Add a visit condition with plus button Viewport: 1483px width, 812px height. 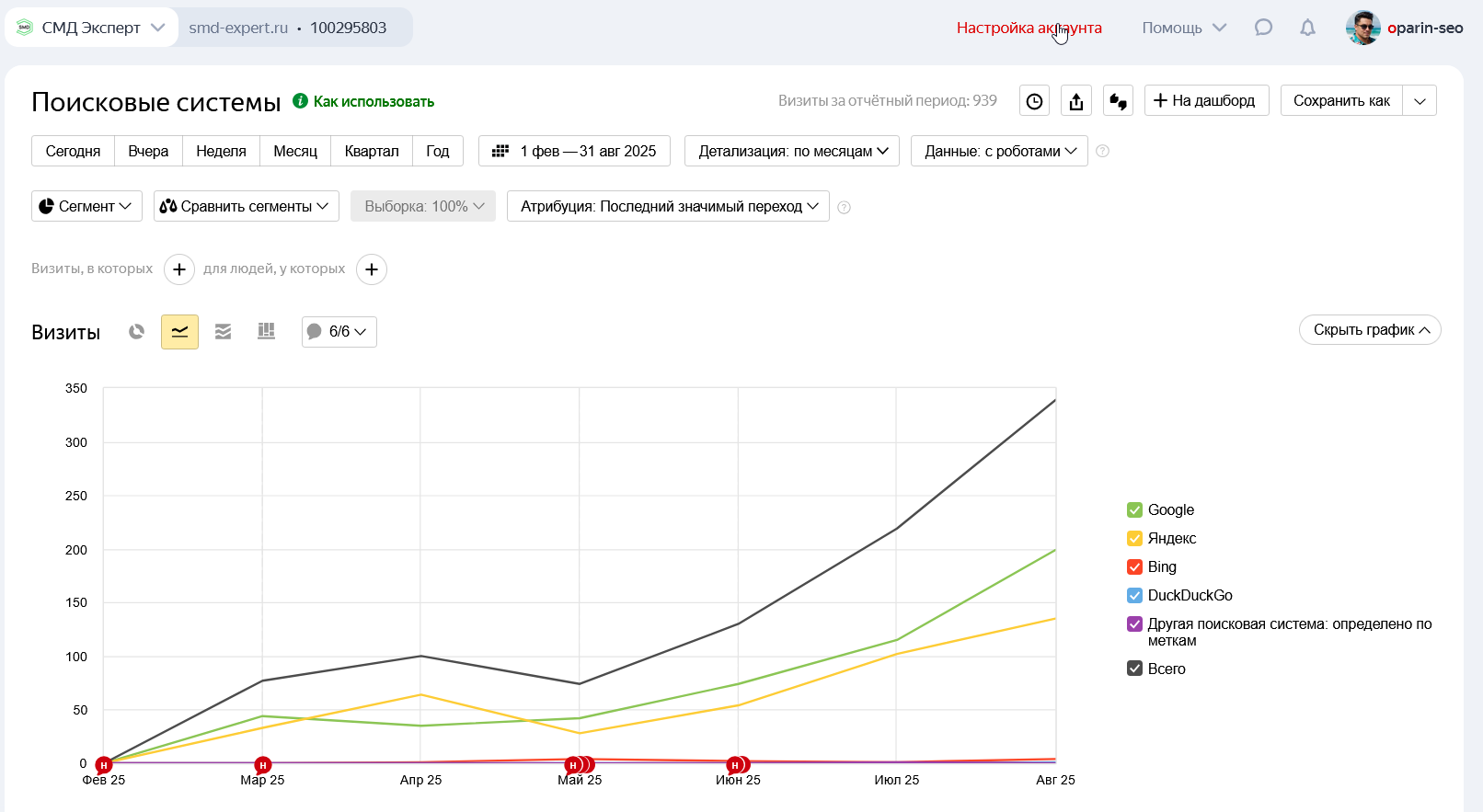179,269
